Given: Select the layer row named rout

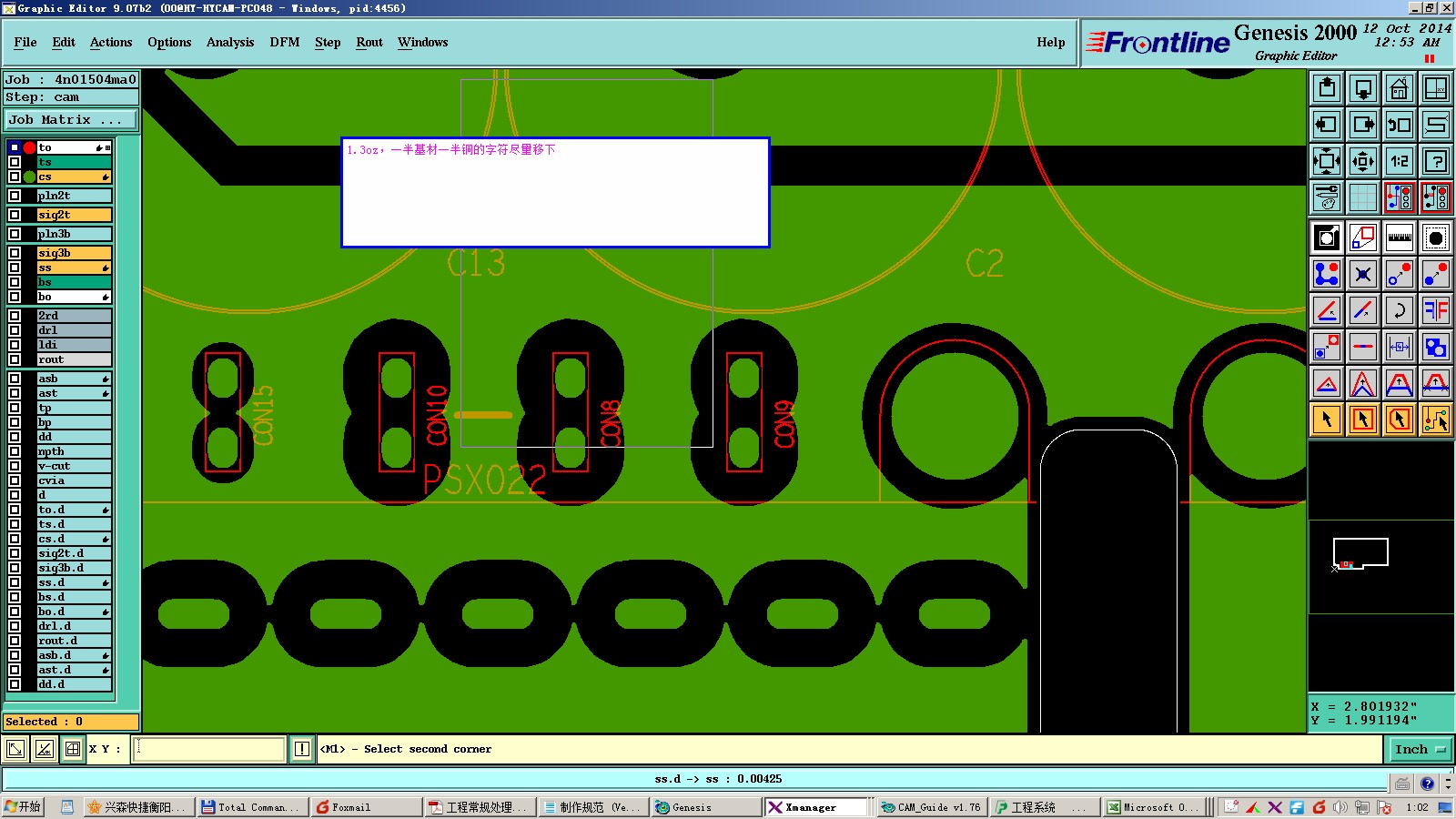Looking at the screenshot, I should pyautogui.click(x=74, y=359).
